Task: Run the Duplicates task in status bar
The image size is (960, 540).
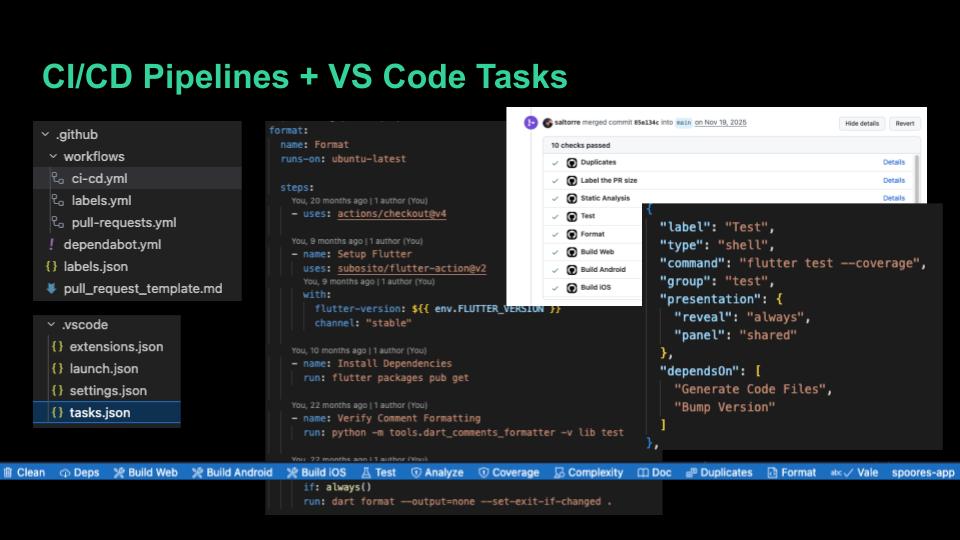Action: [x=719, y=473]
